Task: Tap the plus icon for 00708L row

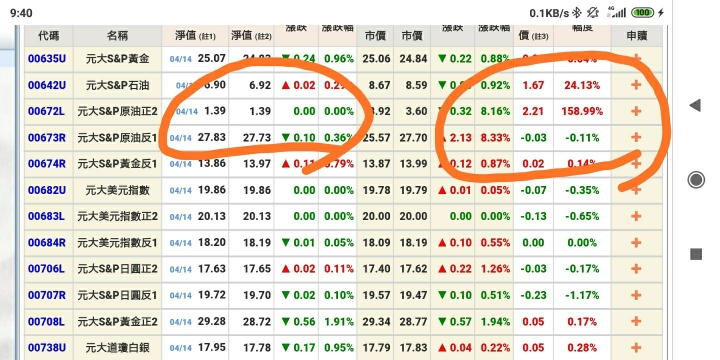Action: click(636, 321)
